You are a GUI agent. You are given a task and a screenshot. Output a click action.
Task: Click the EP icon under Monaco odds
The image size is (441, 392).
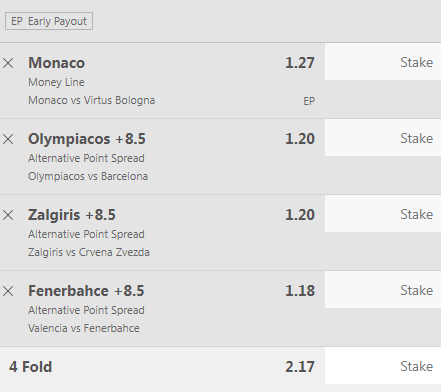pos(309,101)
